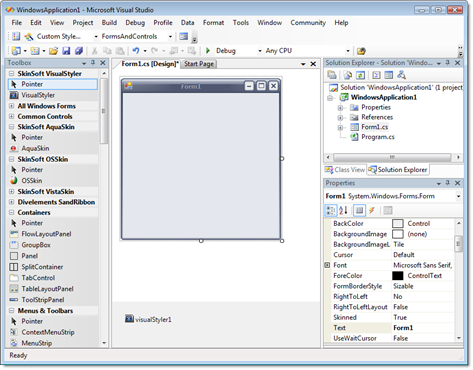The image size is (473, 370).
Task: Expand the References node in Solution Explorer
Action: pyautogui.click(x=340, y=117)
